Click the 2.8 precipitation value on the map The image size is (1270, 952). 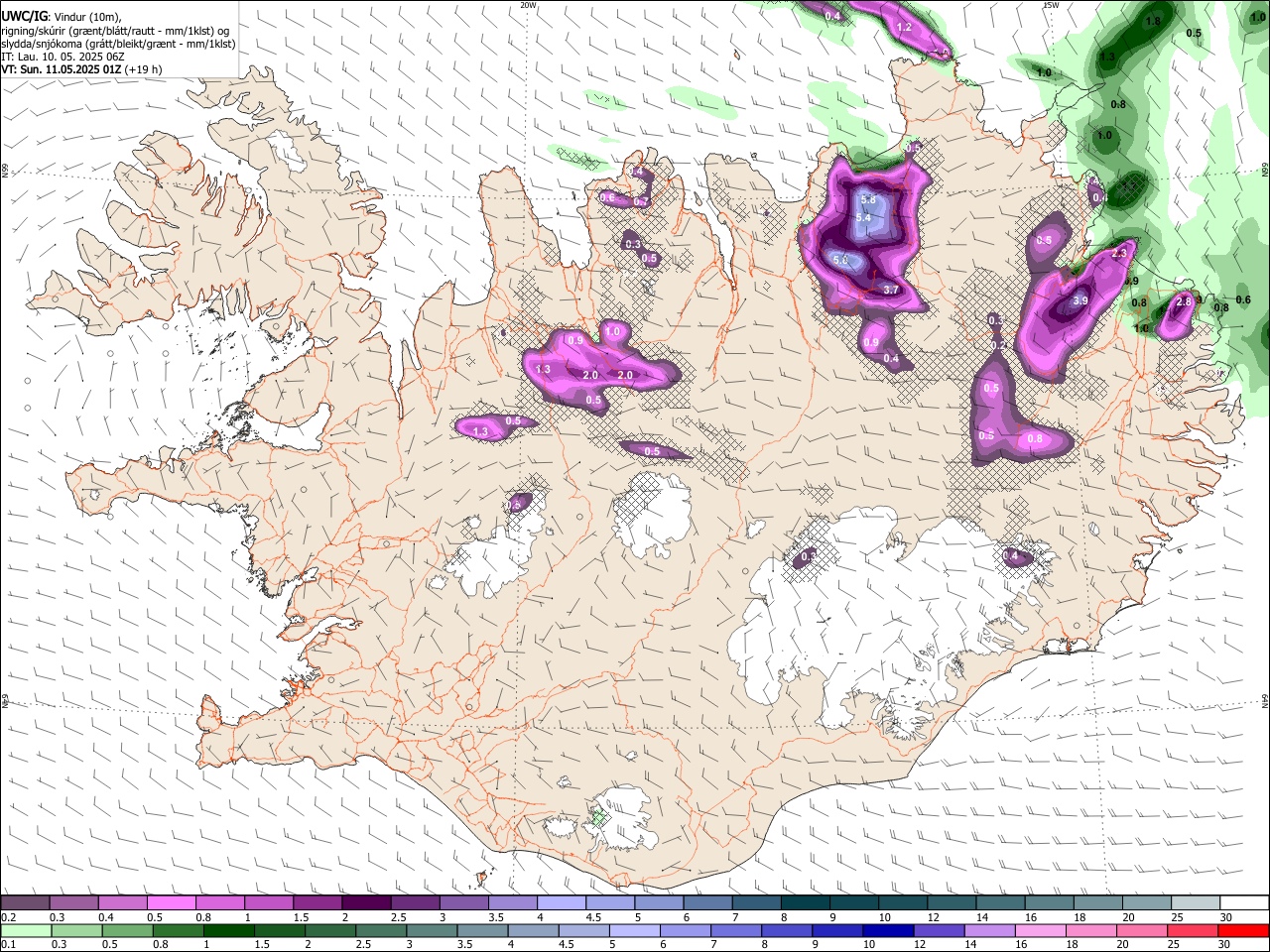pos(1183,301)
